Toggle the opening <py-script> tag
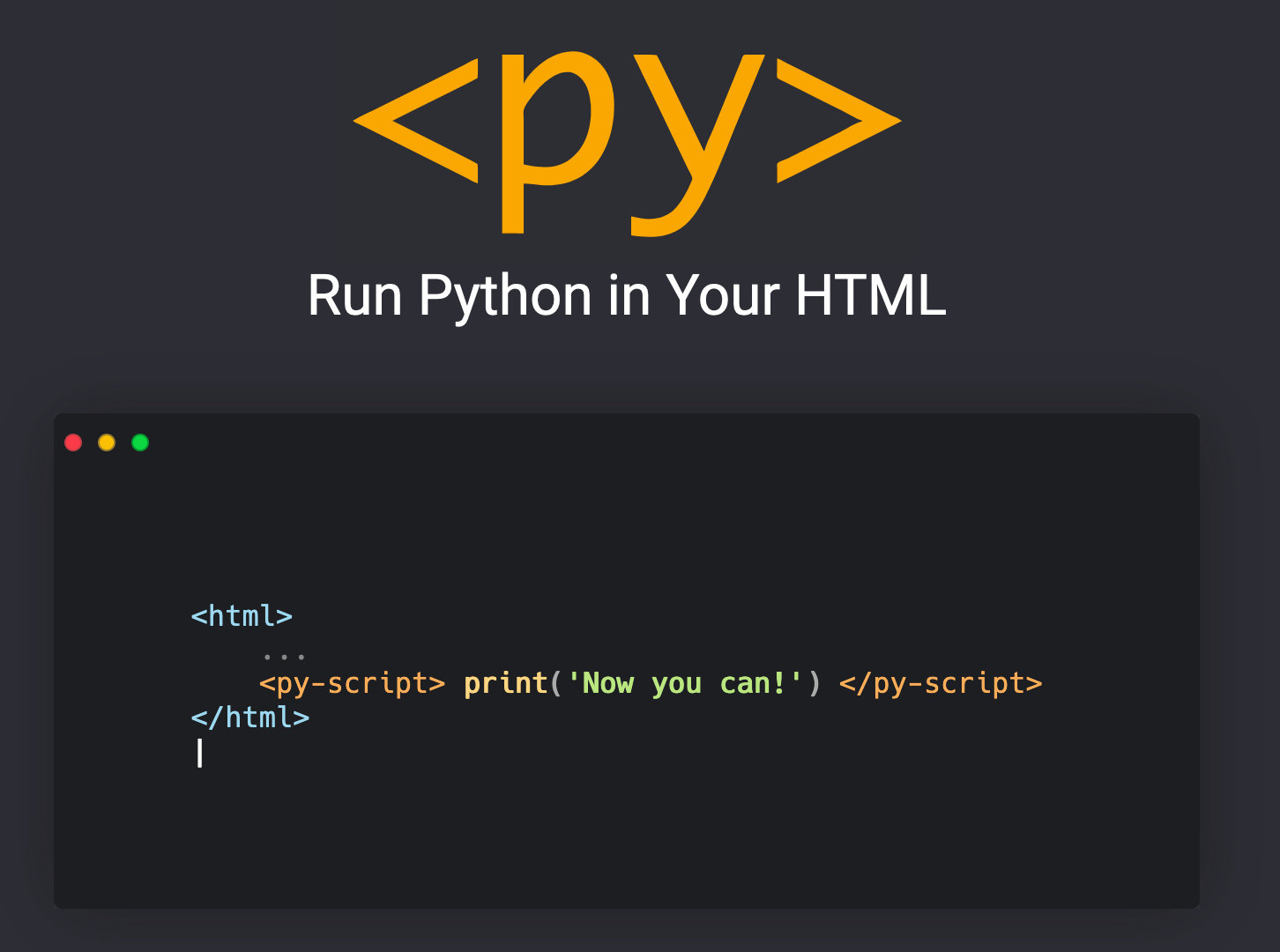This screenshot has height=952, width=1280. pos(351,683)
